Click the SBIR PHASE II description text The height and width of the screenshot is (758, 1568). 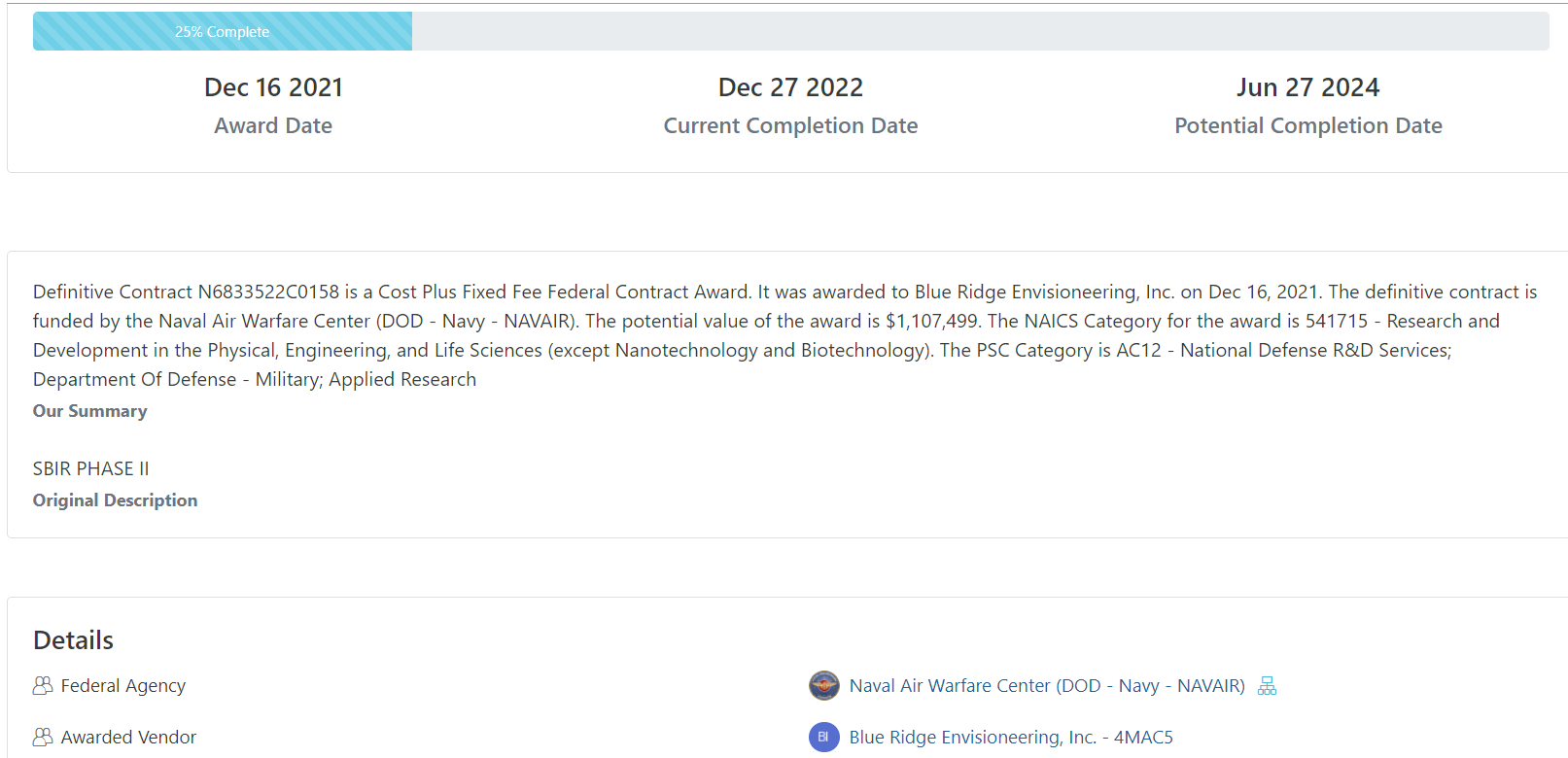pos(91,469)
